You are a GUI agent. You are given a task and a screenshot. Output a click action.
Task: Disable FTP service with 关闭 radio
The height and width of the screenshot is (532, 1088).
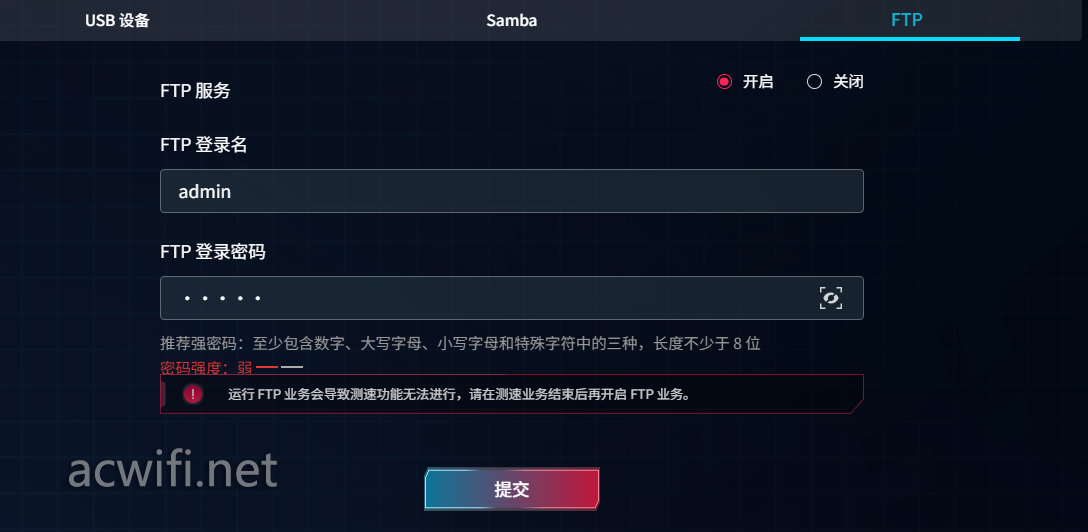tap(814, 82)
